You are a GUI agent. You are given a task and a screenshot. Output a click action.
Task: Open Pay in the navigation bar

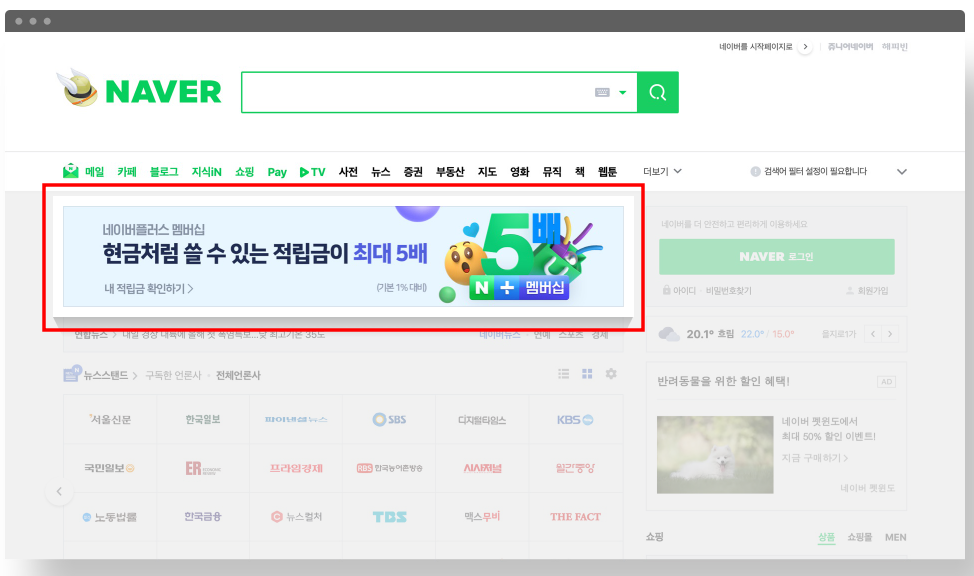(x=277, y=172)
